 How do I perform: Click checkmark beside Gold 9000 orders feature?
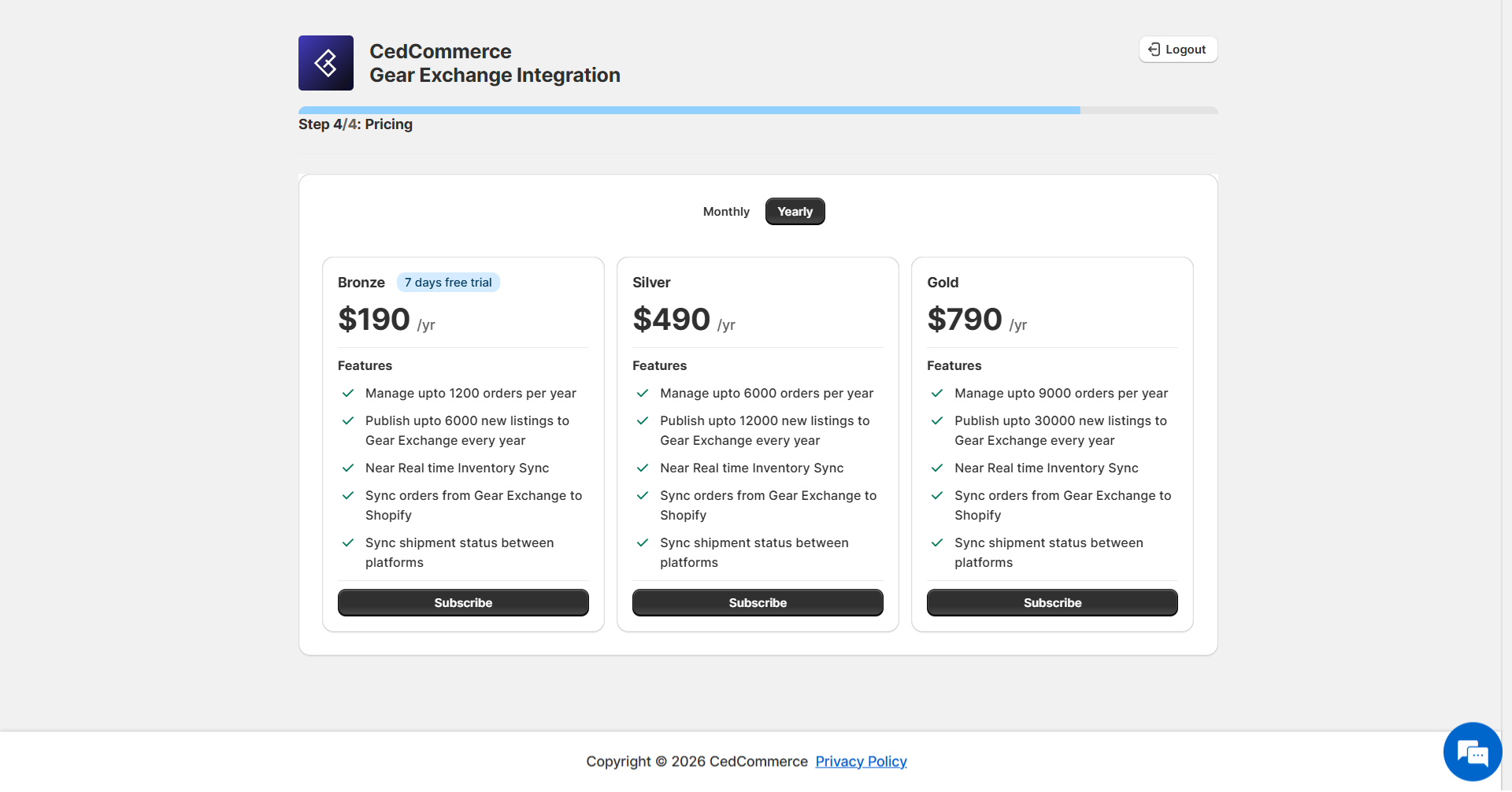pos(937,393)
